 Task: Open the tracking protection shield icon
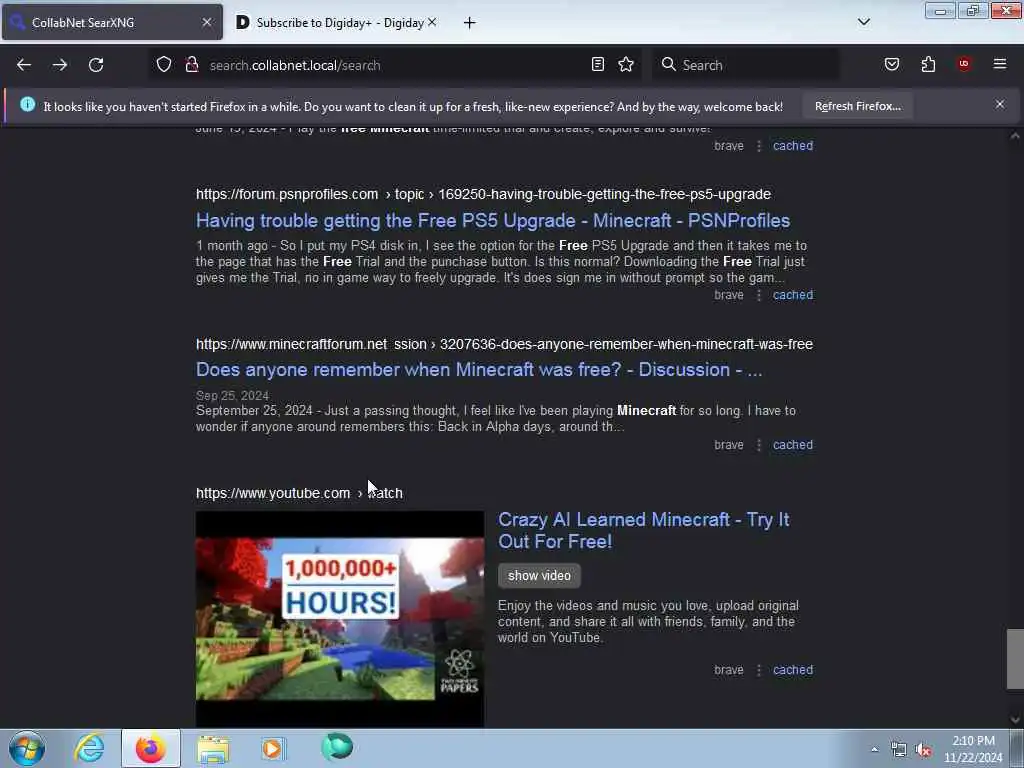click(x=164, y=65)
